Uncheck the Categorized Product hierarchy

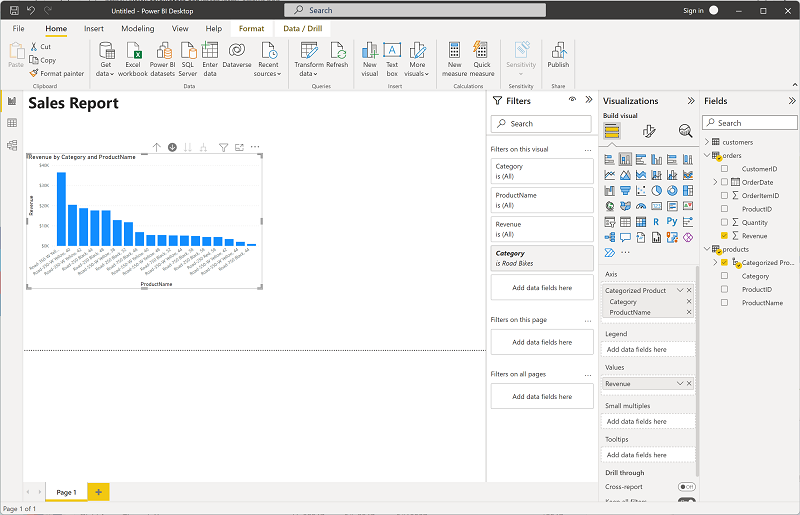pyautogui.click(x=724, y=262)
